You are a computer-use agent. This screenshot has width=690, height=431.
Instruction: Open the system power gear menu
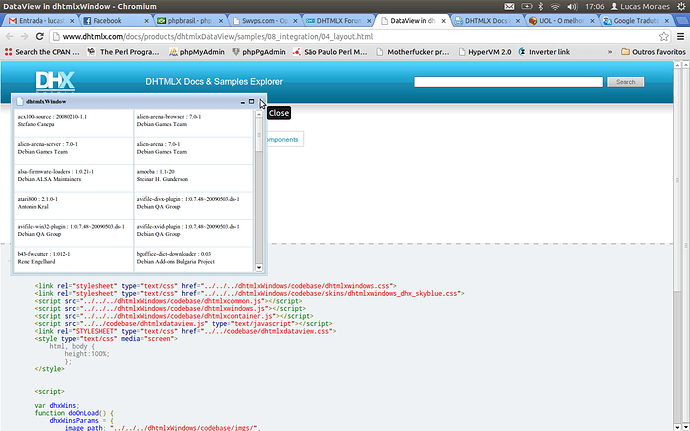pos(682,6)
